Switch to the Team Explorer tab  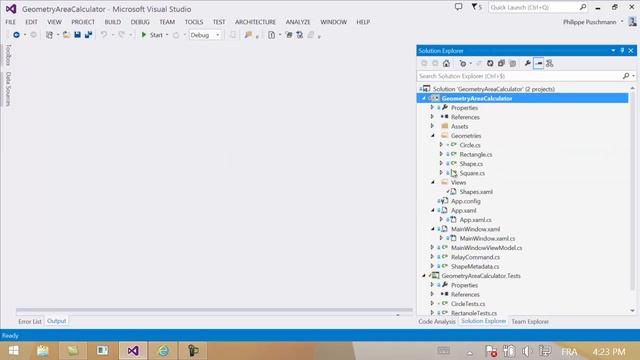[x=530, y=322]
